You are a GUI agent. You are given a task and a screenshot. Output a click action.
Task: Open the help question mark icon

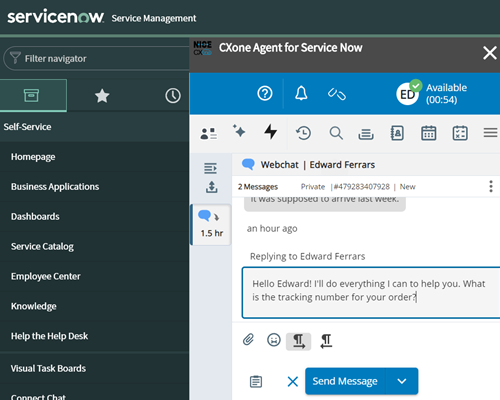coord(265,93)
